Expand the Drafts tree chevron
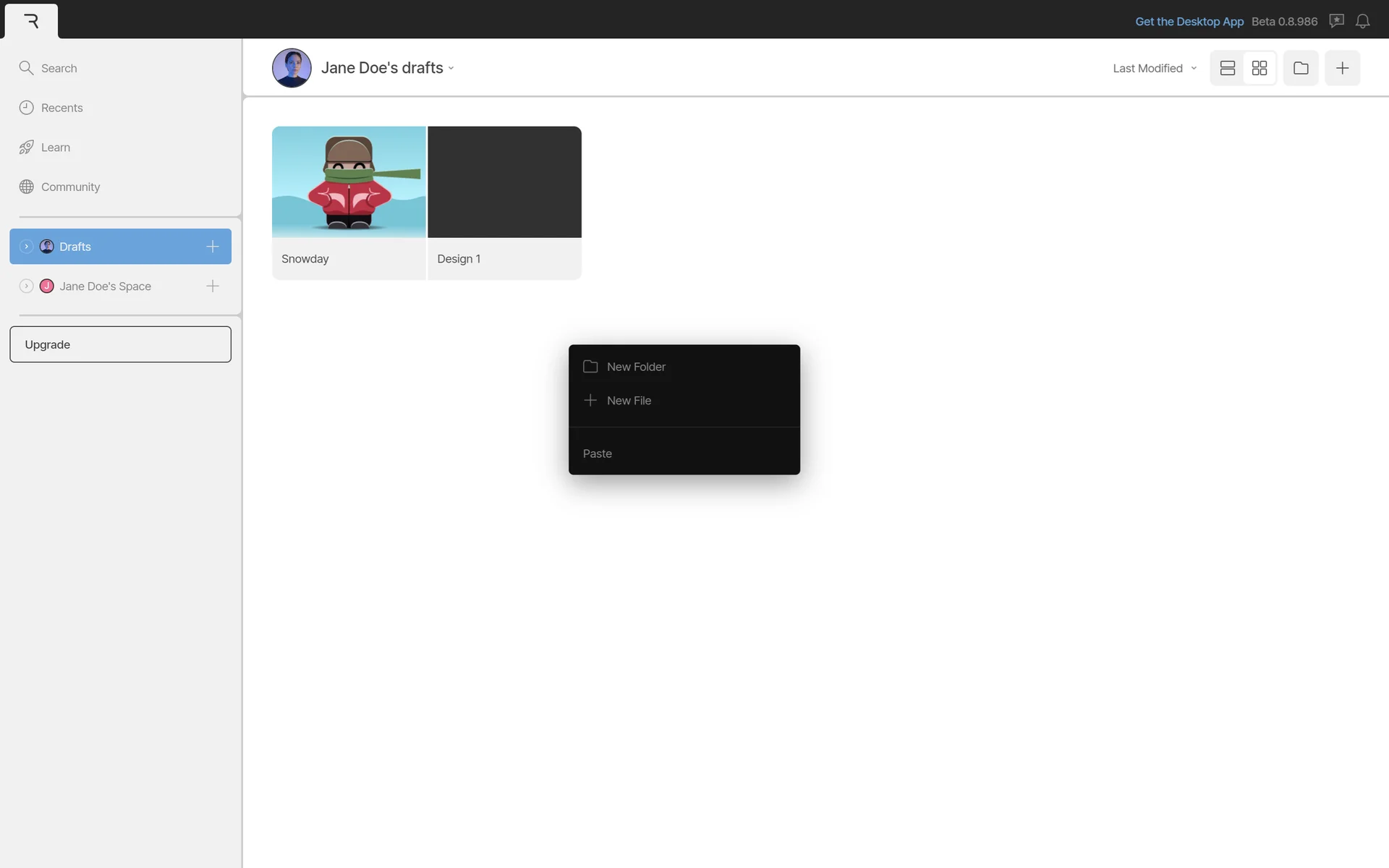 (x=26, y=247)
